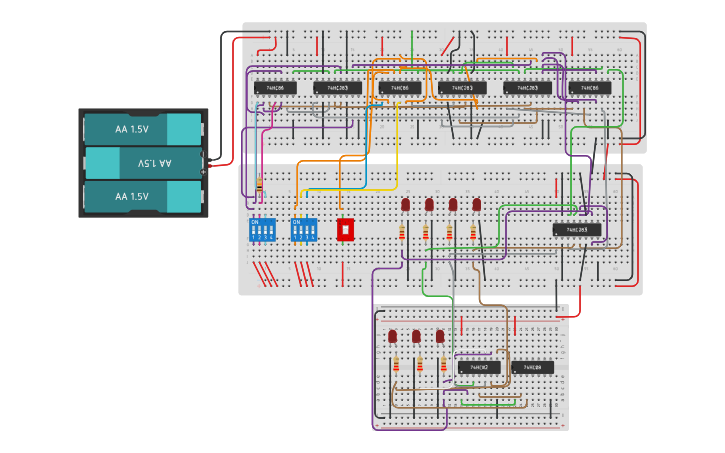Toggle switch 2 on the second blue DIP switch
The width and height of the screenshot is (725, 453).
[301, 230]
